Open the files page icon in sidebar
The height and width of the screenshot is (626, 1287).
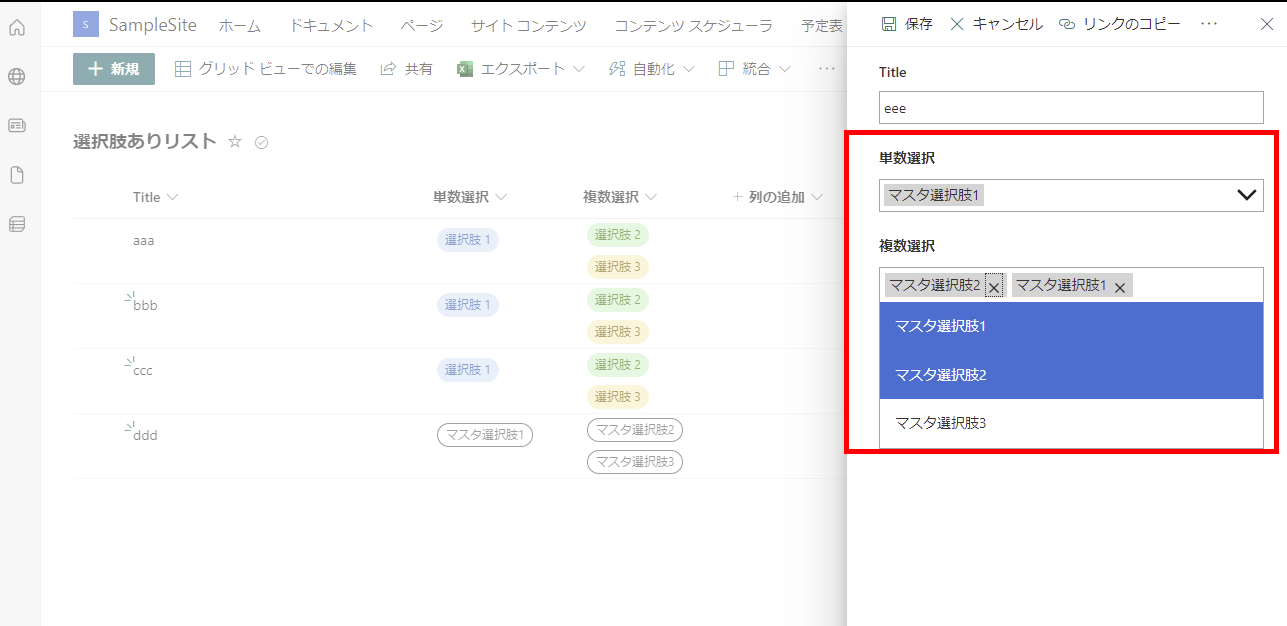tap(17, 175)
